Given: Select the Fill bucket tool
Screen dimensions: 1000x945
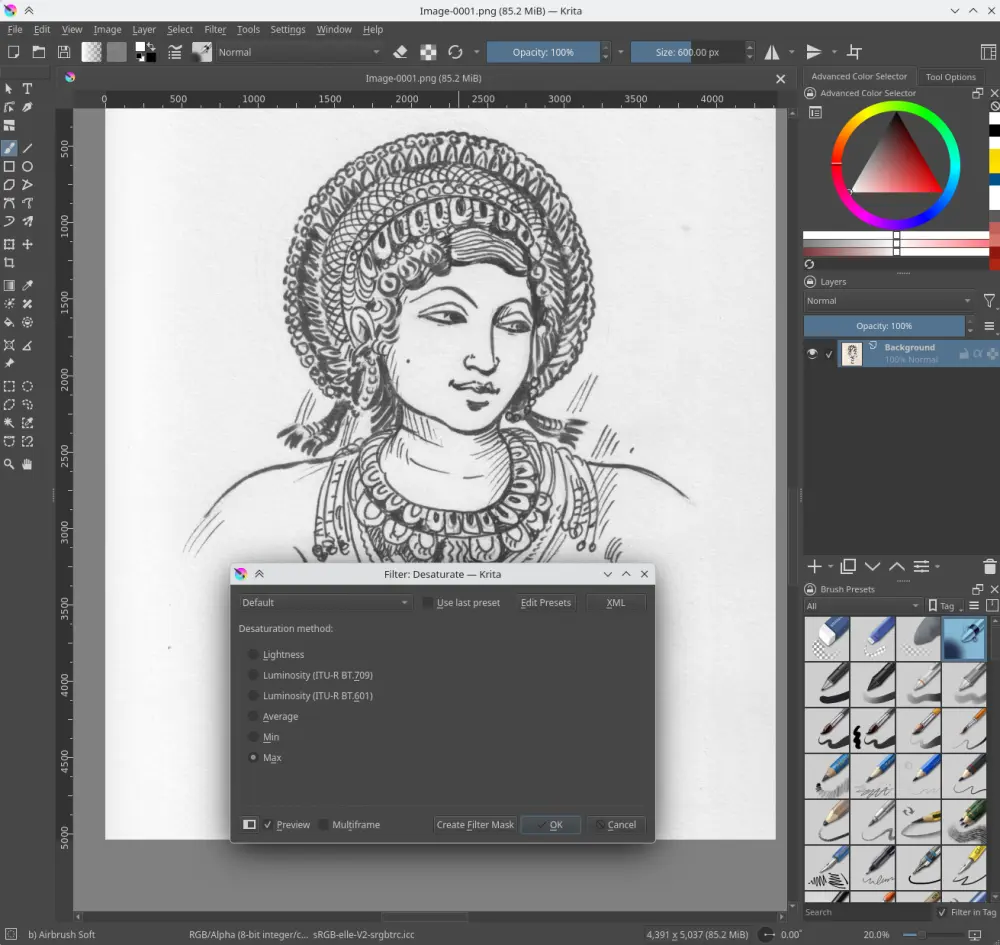Looking at the screenshot, I should [x=9, y=323].
